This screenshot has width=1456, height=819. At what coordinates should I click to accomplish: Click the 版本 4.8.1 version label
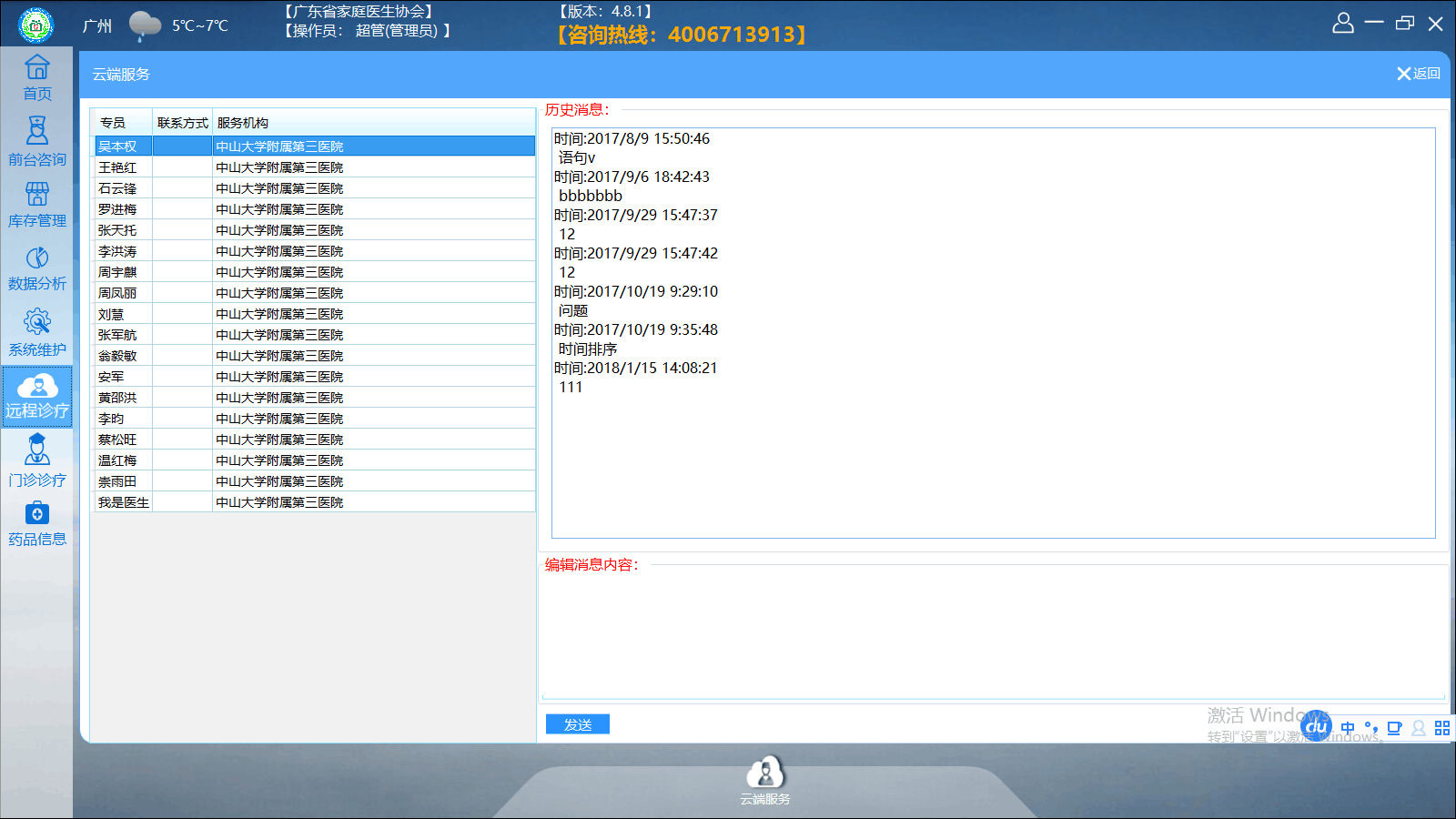click(x=605, y=12)
